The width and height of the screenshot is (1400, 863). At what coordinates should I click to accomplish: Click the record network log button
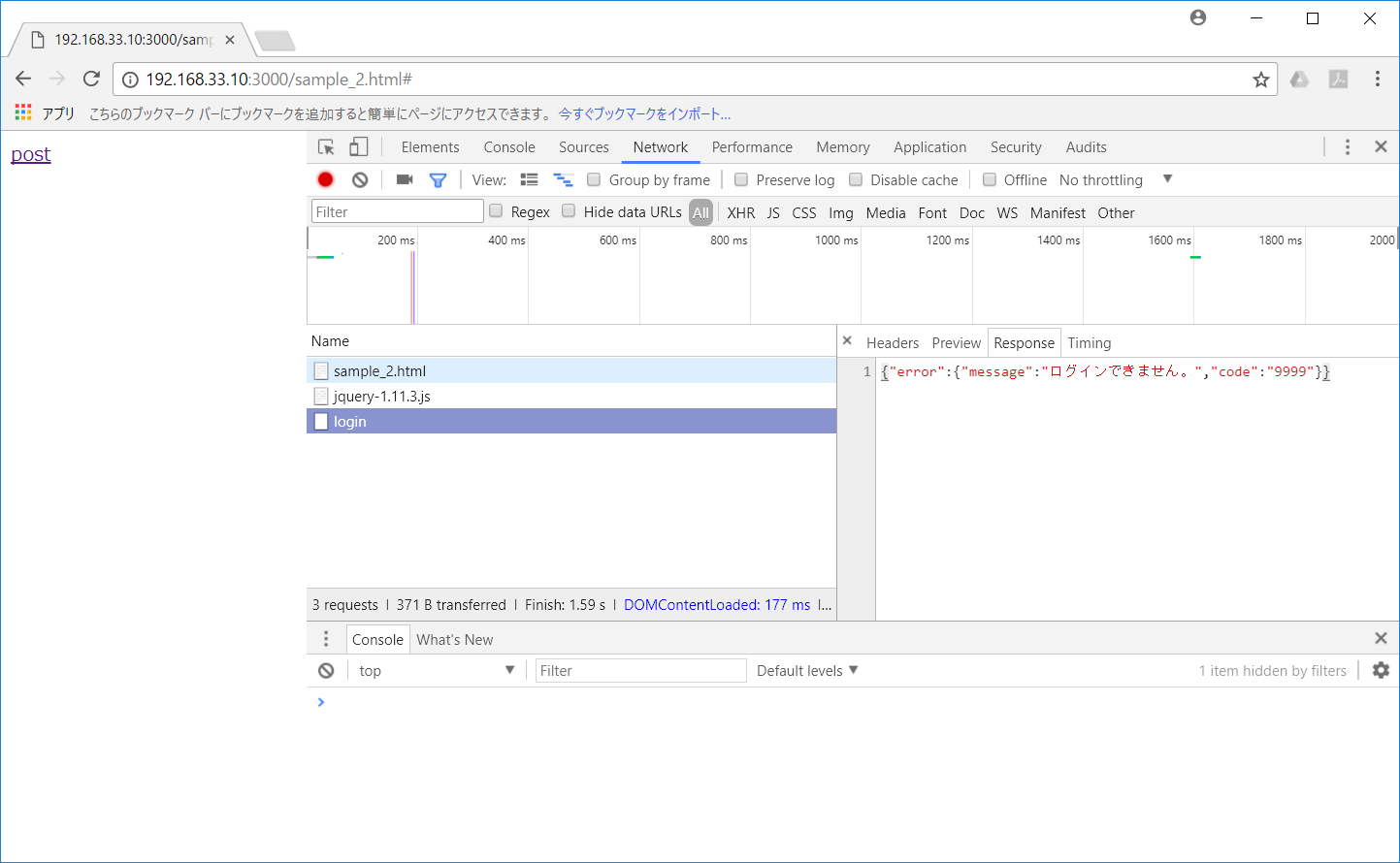[325, 179]
